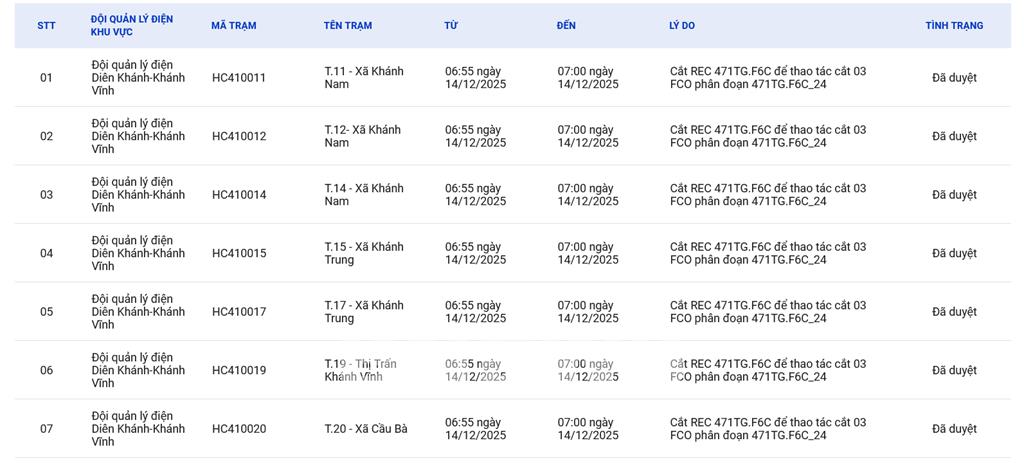Click the TÌNH TRẠNG column header
The image size is (1024, 463).
[953, 26]
